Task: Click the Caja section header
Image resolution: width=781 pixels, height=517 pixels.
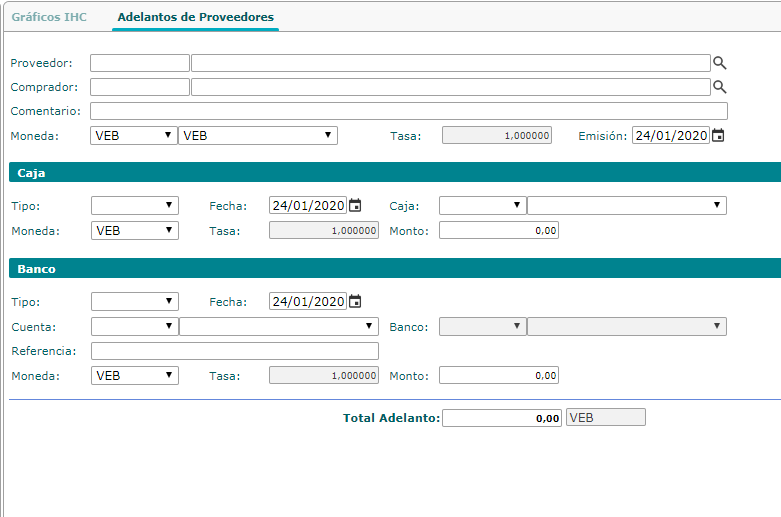Action: tap(395, 172)
